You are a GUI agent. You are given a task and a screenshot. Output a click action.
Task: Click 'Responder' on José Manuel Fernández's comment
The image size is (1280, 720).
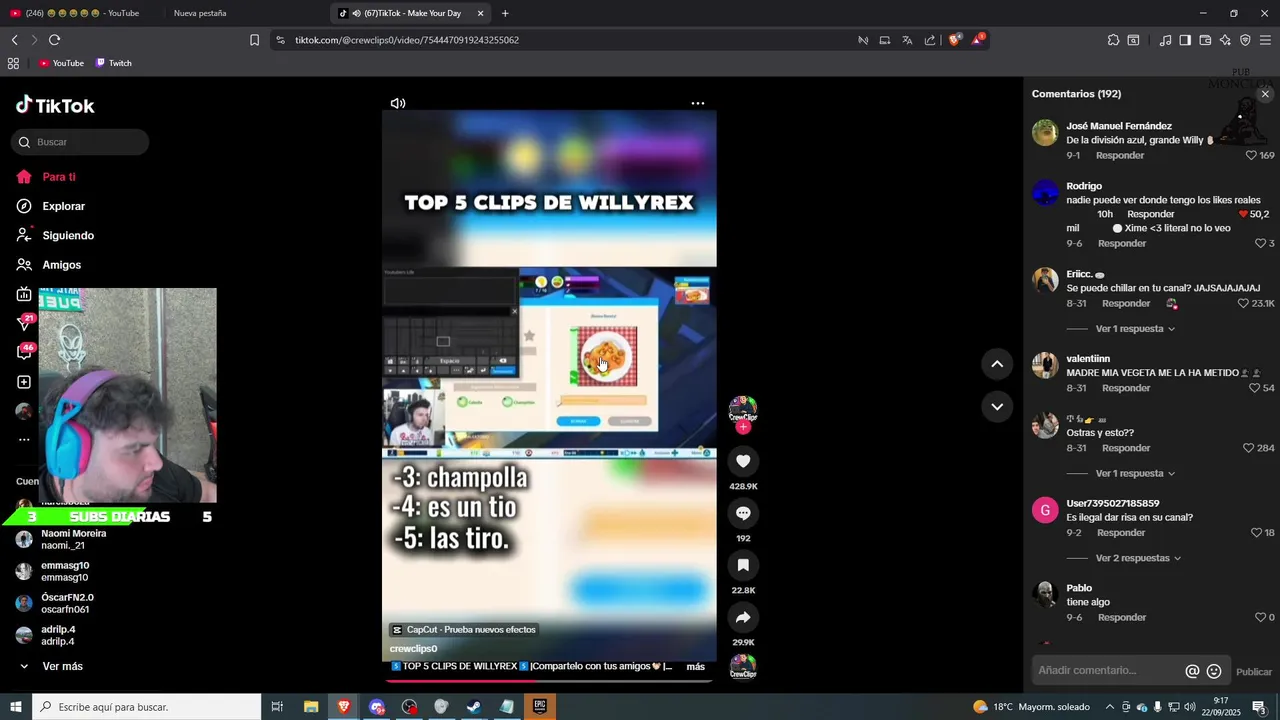1120,156
